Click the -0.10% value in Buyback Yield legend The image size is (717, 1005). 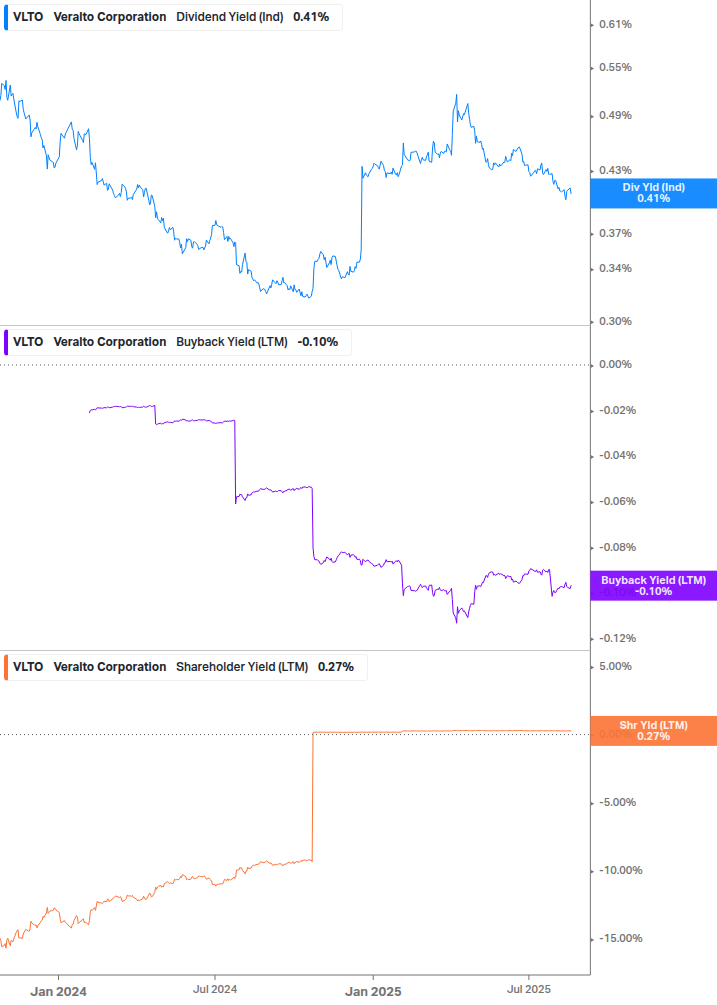(x=318, y=342)
